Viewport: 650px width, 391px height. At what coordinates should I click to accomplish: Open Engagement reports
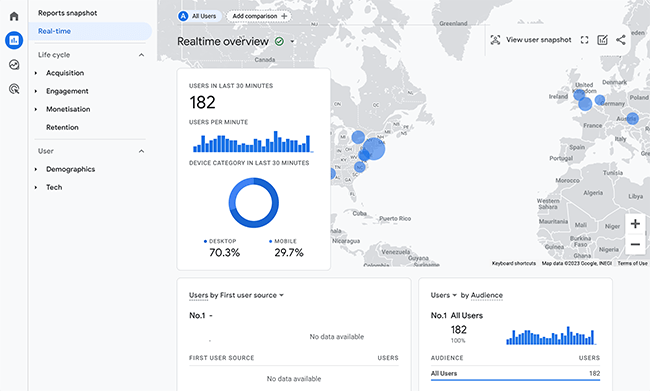(67, 91)
